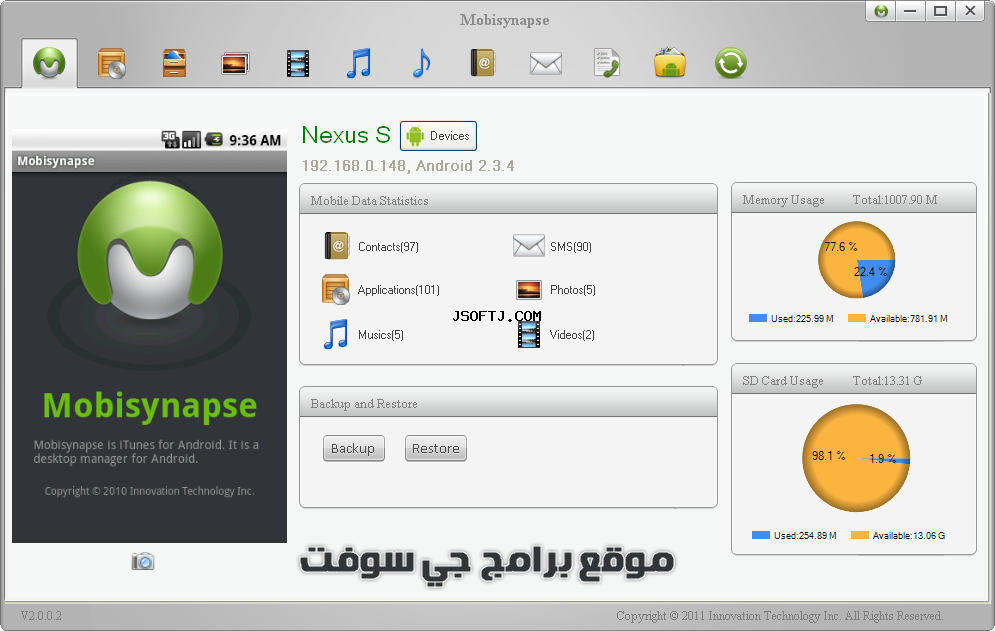This screenshot has height=631, width=995.
Task: Take a screenshot with the camera icon
Action: (x=143, y=561)
